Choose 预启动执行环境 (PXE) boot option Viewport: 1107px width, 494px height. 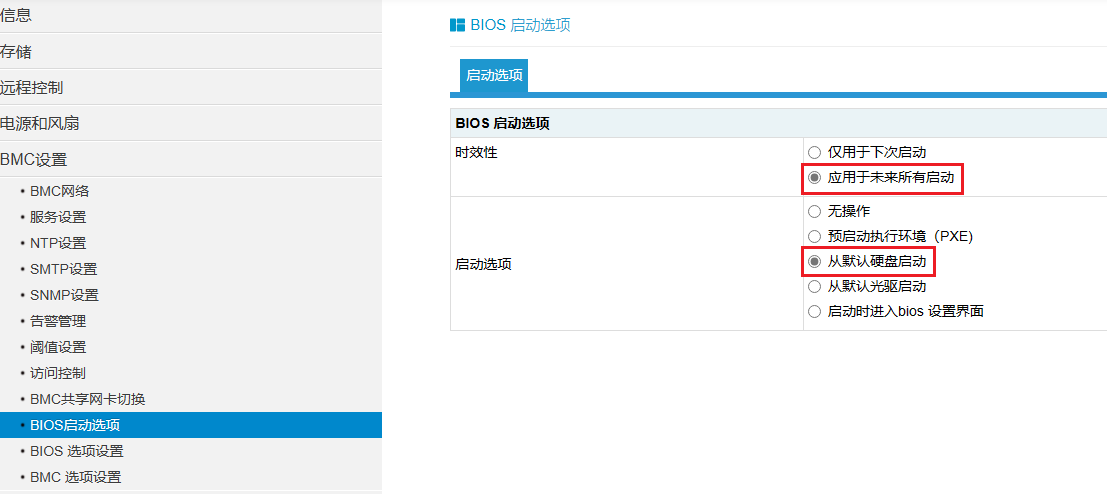814,236
